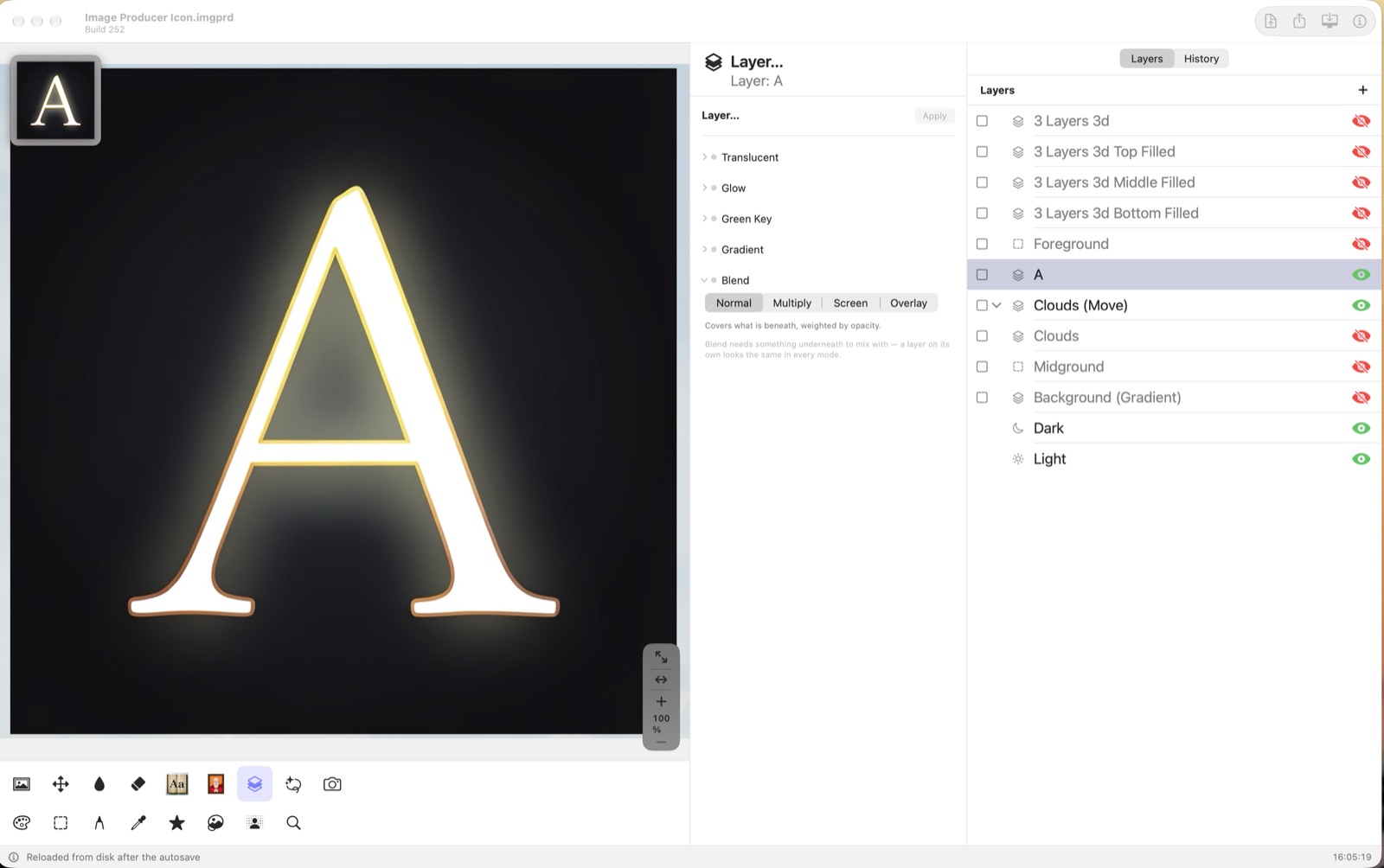
Task: Hide the A layer with eye icon
Action: click(x=1361, y=275)
